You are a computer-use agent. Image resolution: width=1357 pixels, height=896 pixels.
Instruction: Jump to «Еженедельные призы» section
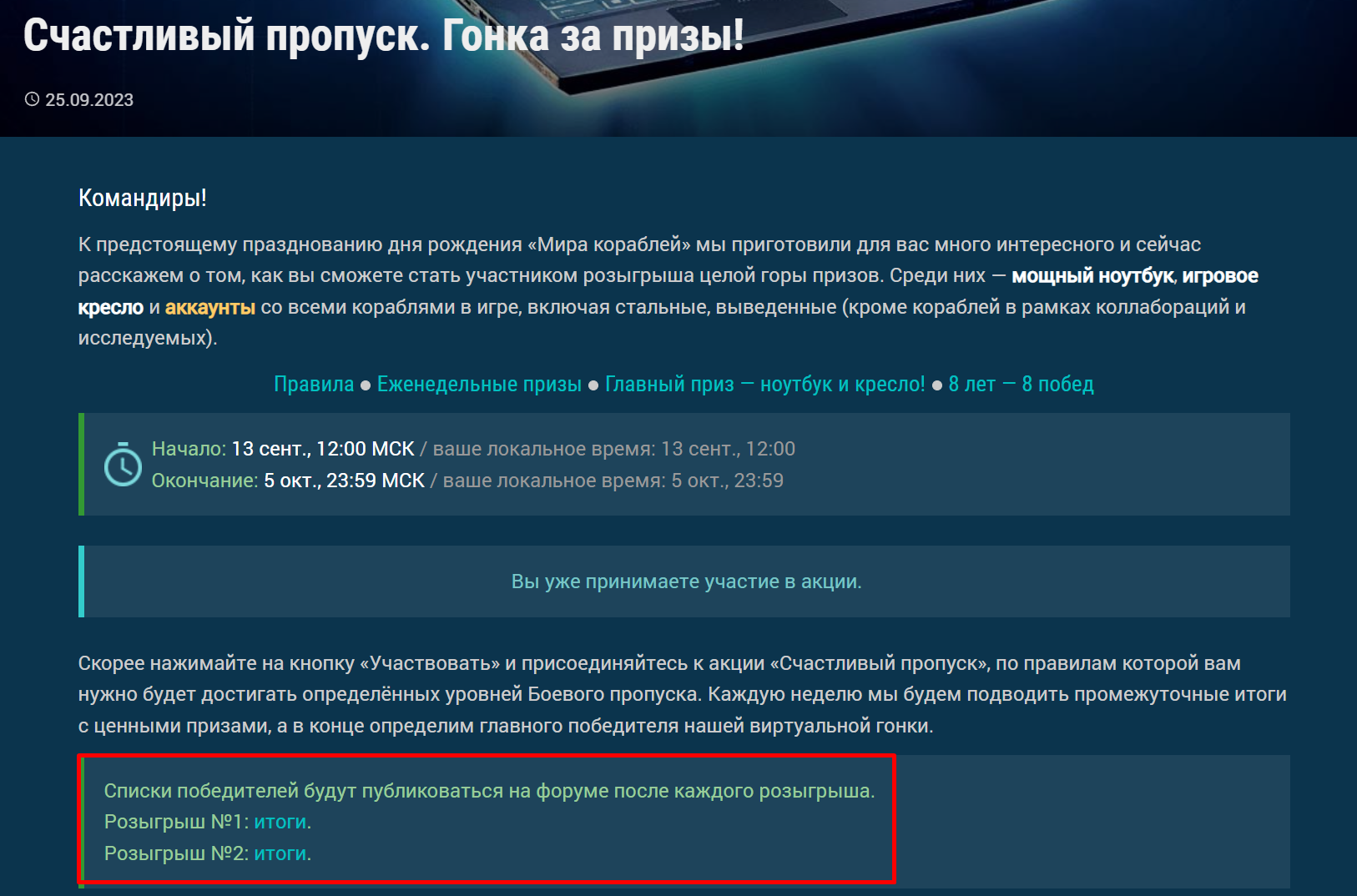pyautogui.click(x=479, y=384)
